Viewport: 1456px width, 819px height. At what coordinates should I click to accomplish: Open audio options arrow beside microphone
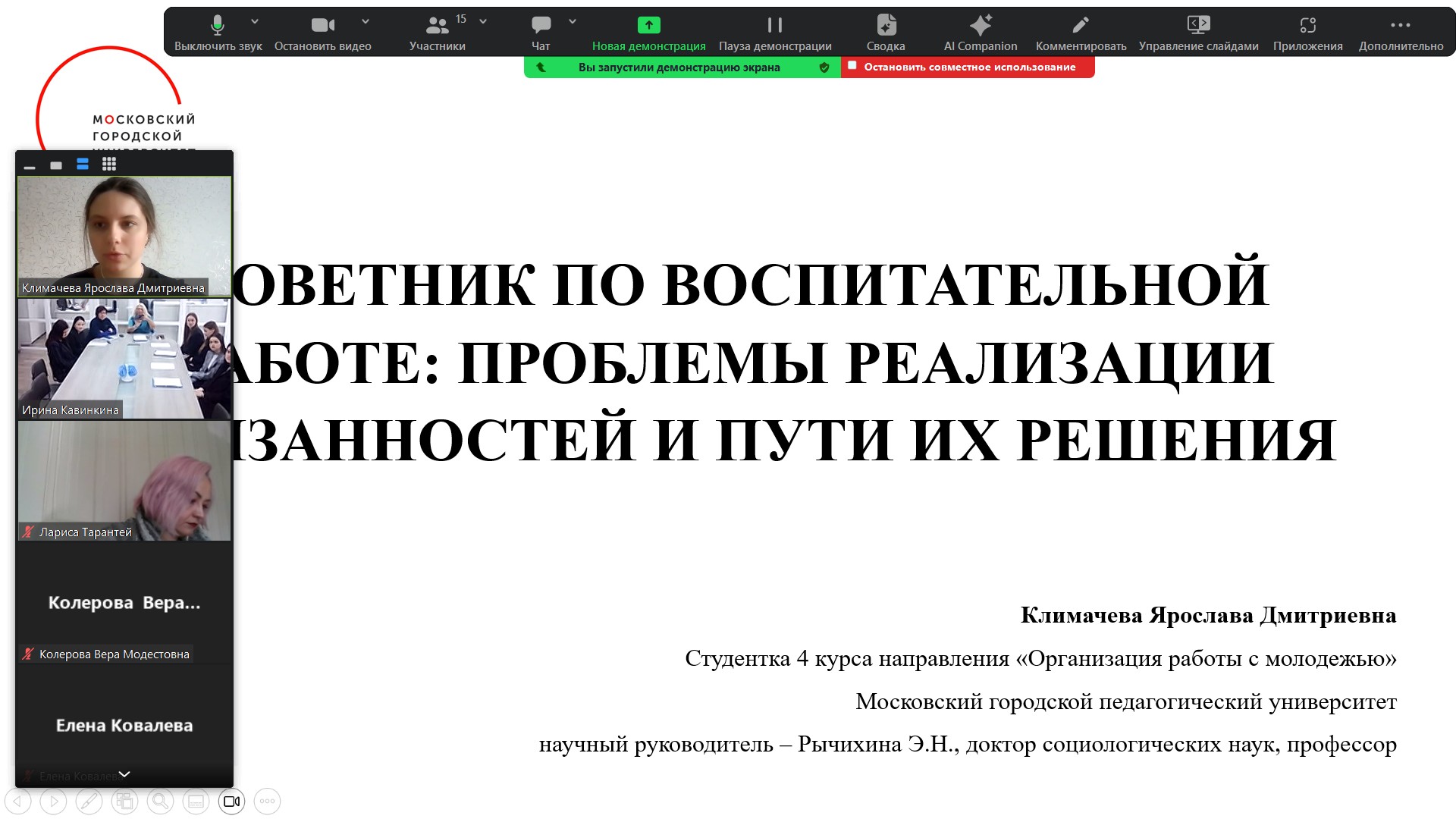pos(255,22)
